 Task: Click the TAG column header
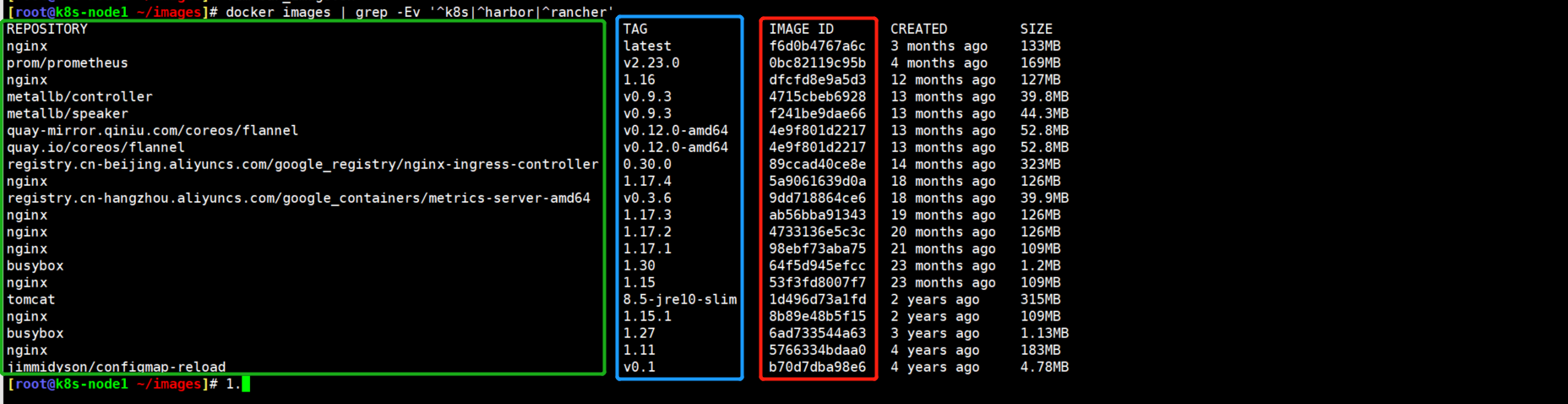(x=635, y=29)
